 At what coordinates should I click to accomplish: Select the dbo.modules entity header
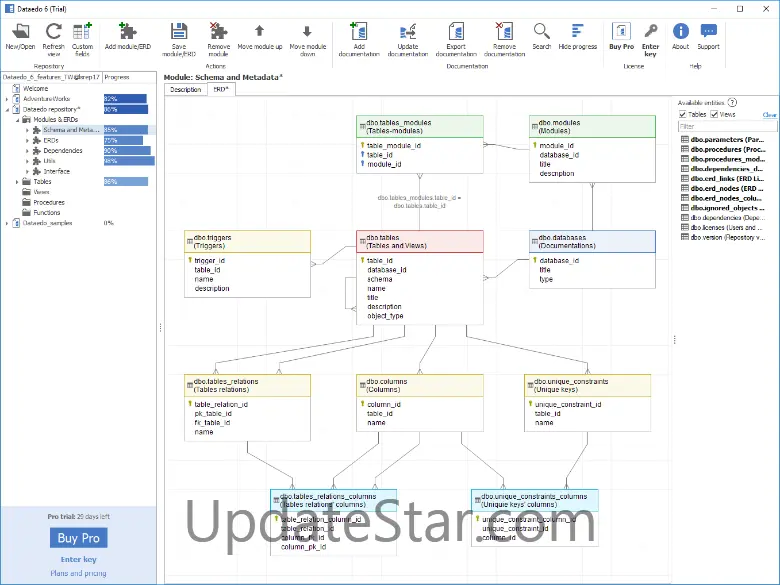(x=592, y=127)
